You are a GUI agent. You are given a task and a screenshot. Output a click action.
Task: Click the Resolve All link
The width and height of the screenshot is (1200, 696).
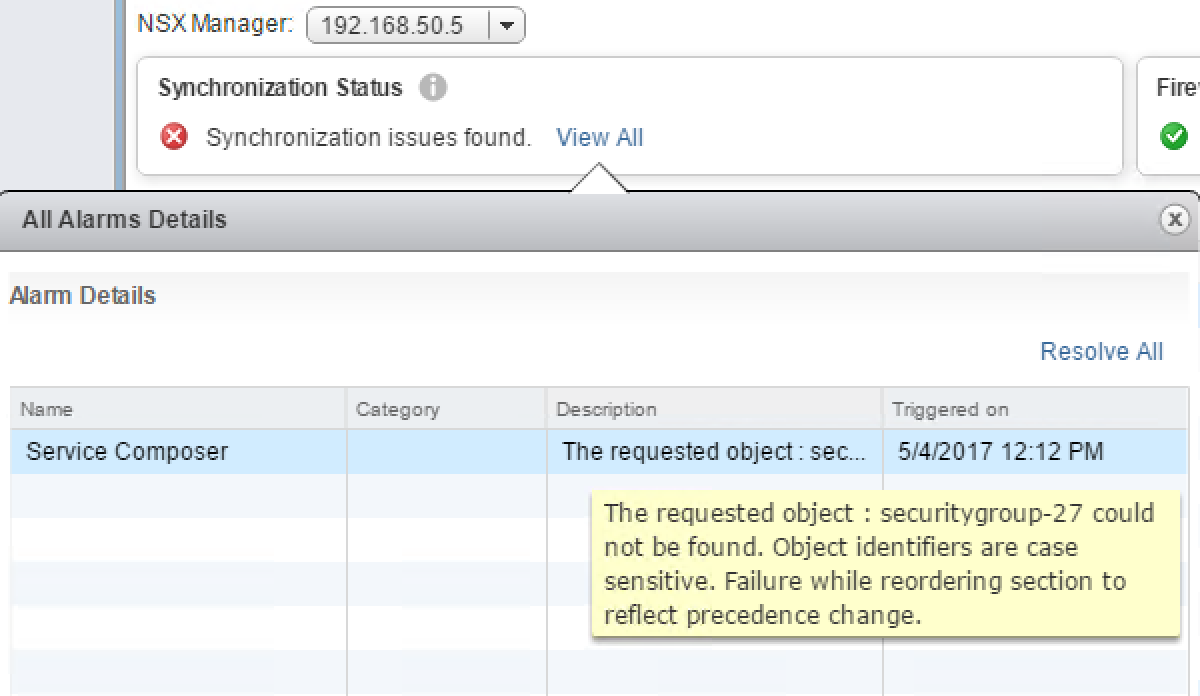pos(1101,352)
